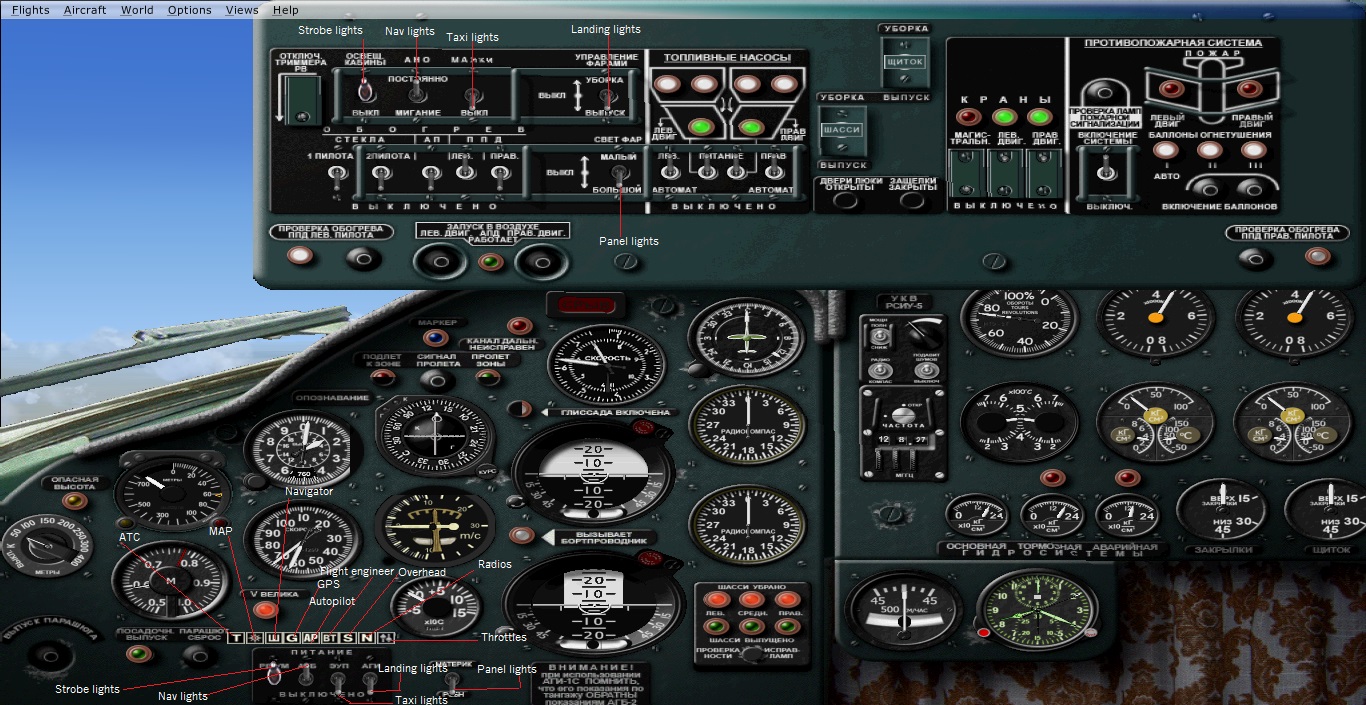Click the T (ATC) panel icon

coord(236,638)
